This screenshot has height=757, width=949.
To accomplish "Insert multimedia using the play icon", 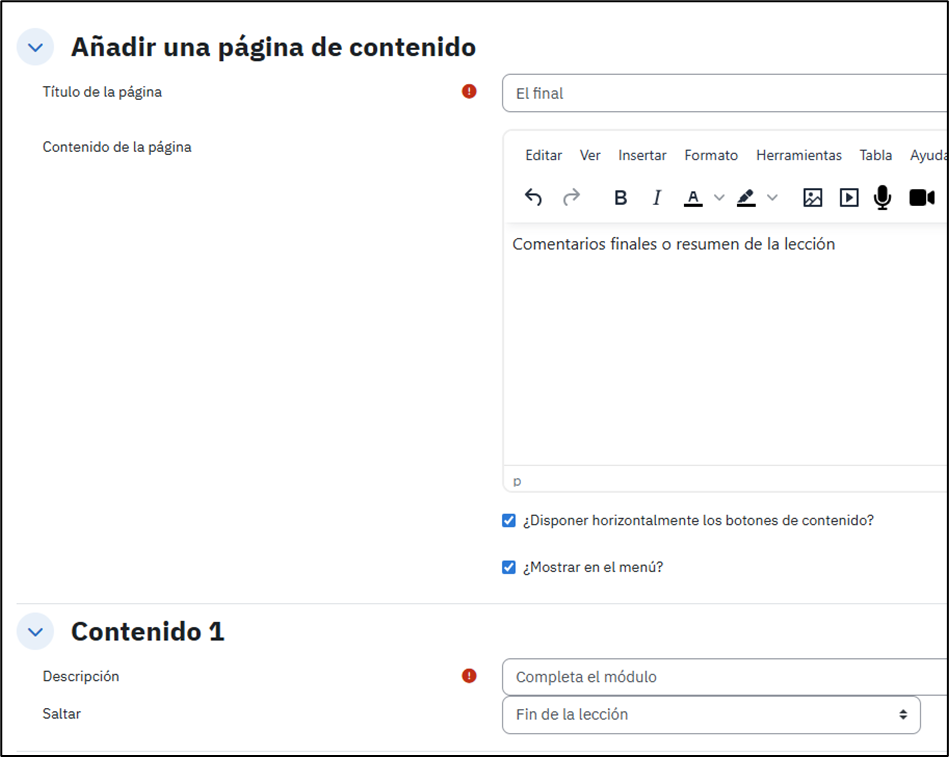I will (848, 198).
